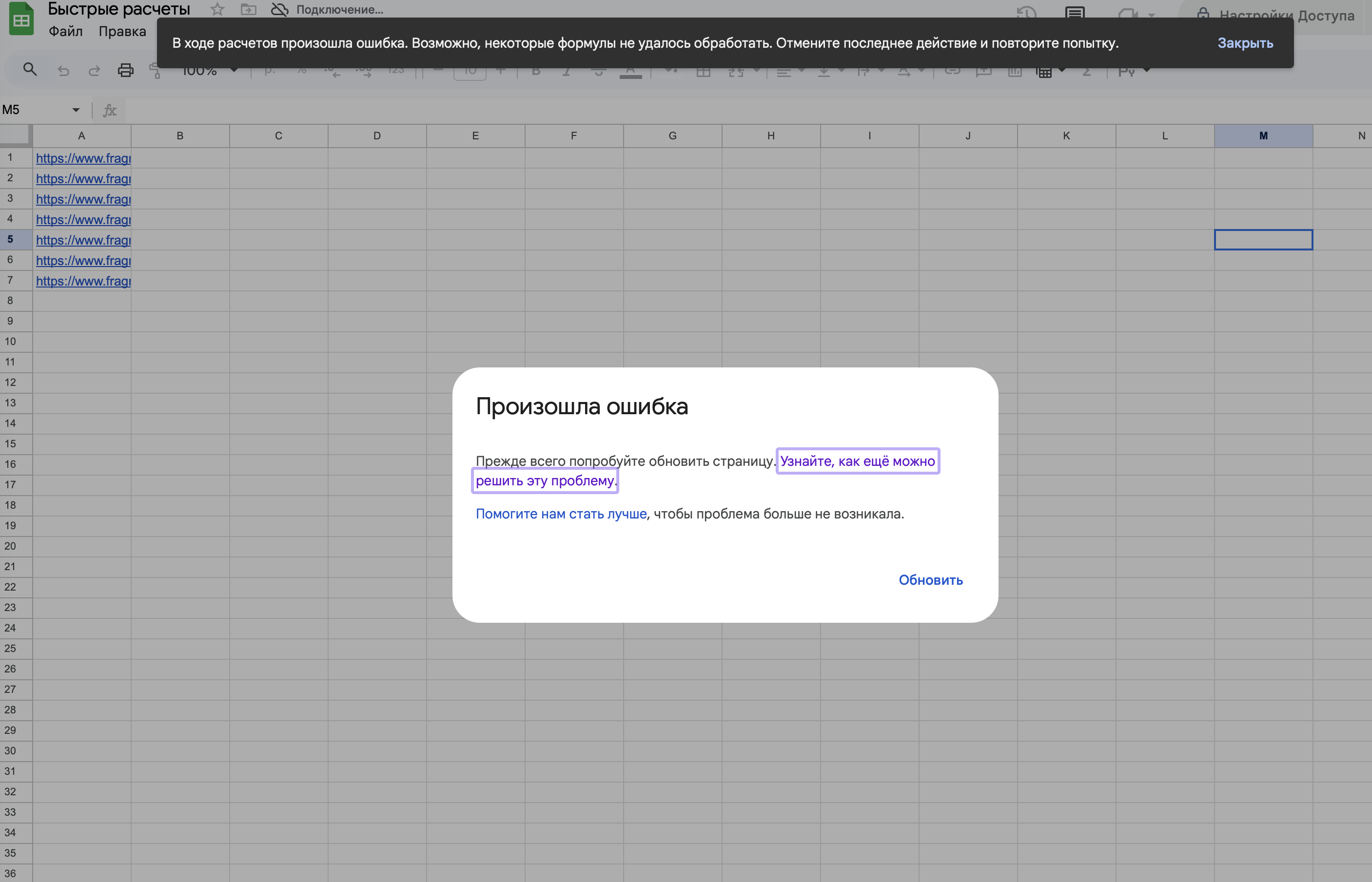Click the formula bar input field
This screenshot has height=882, width=1372.
point(687,110)
